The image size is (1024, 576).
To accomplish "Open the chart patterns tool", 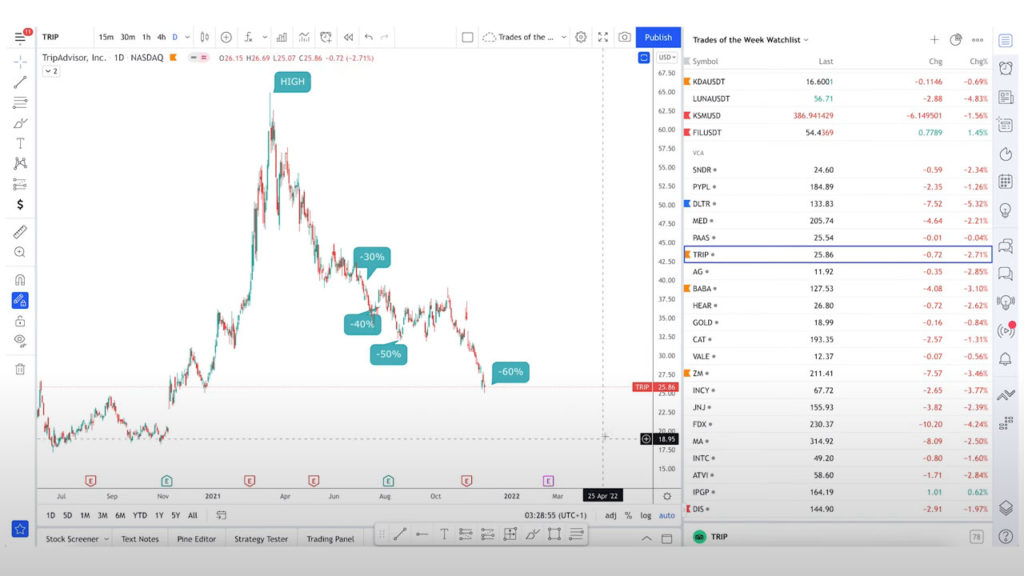I will [20, 163].
